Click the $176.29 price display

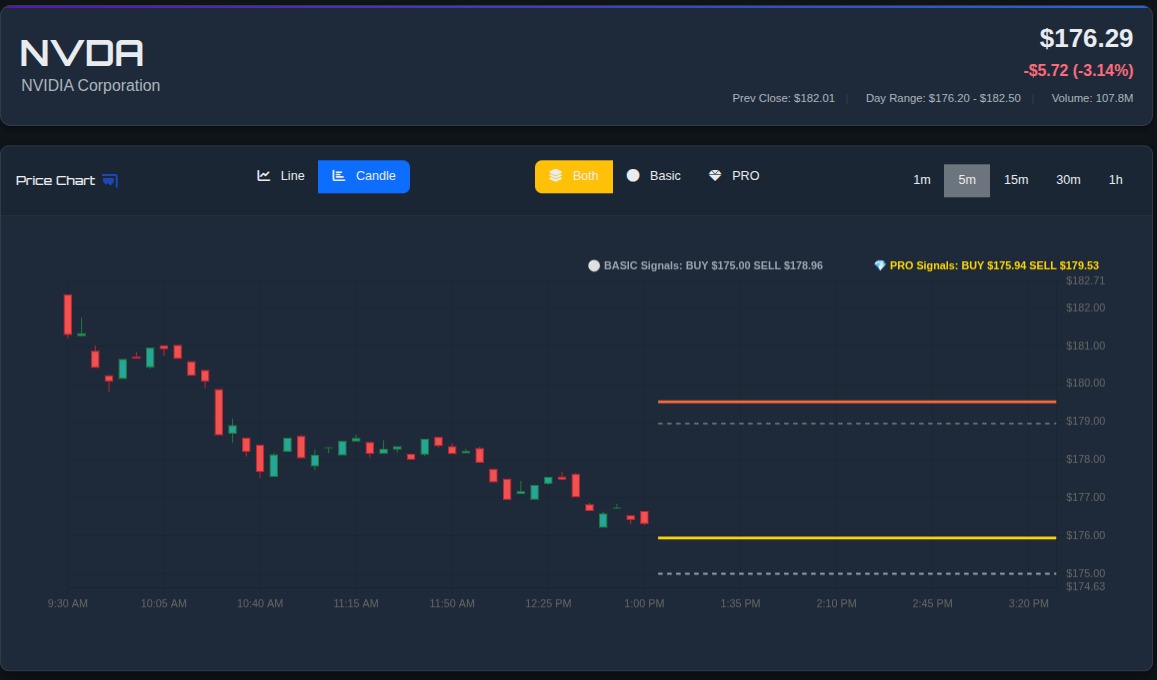(1087, 39)
